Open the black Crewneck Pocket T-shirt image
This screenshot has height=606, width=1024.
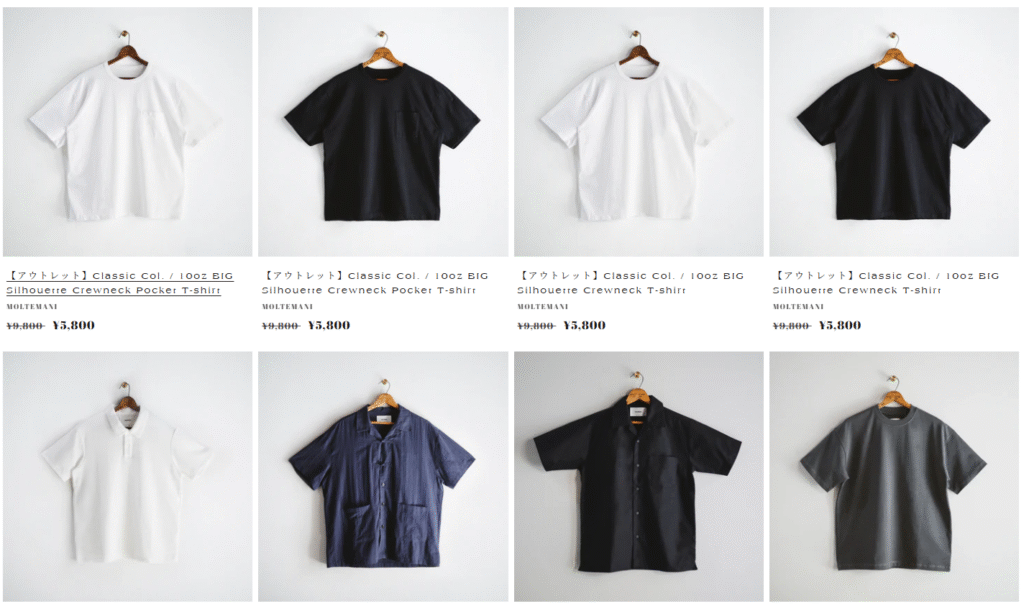(x=383, y=132)
